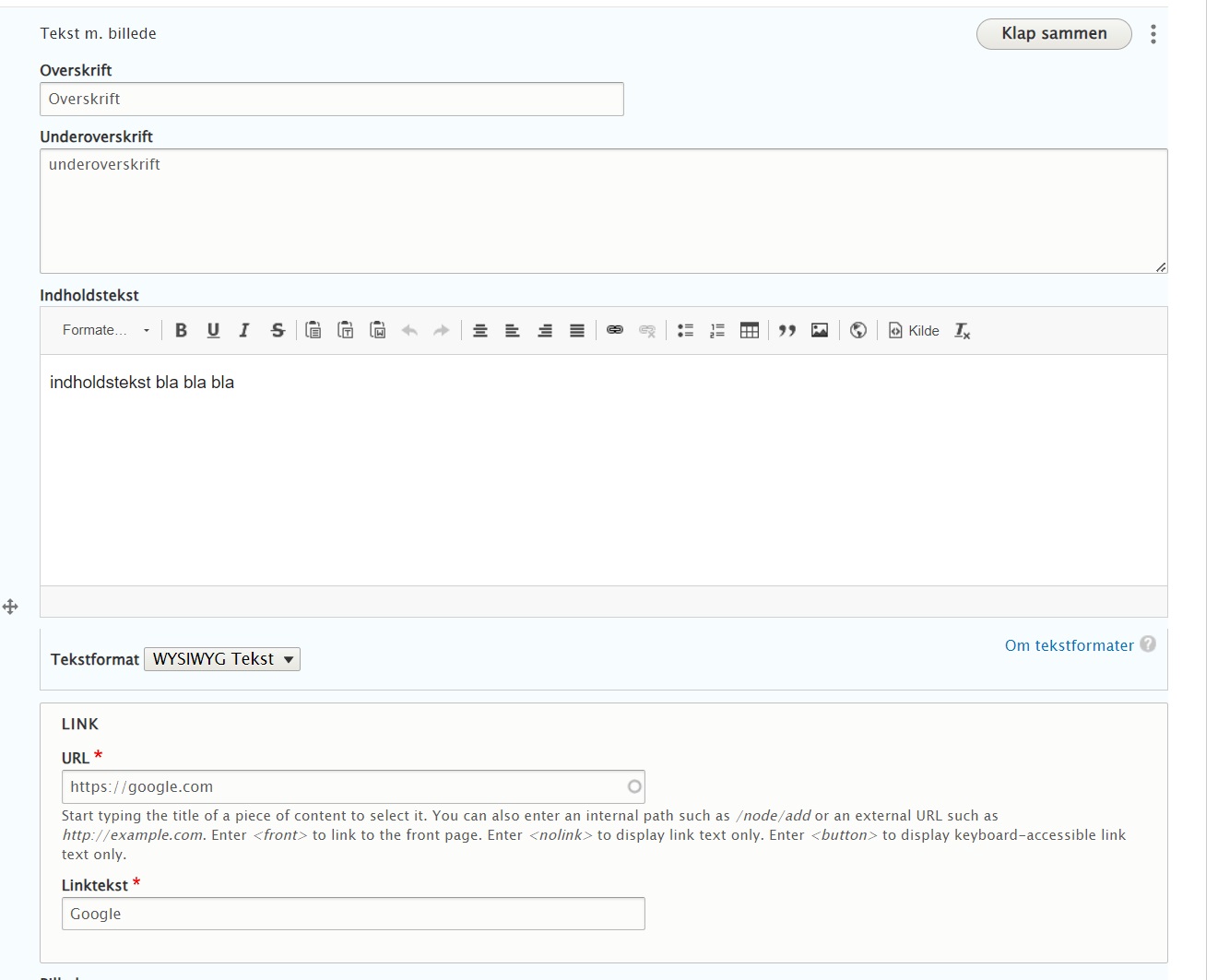Add a block quote
The height and width of the screenshot is (980, 1218).
(x=786, y=330)
